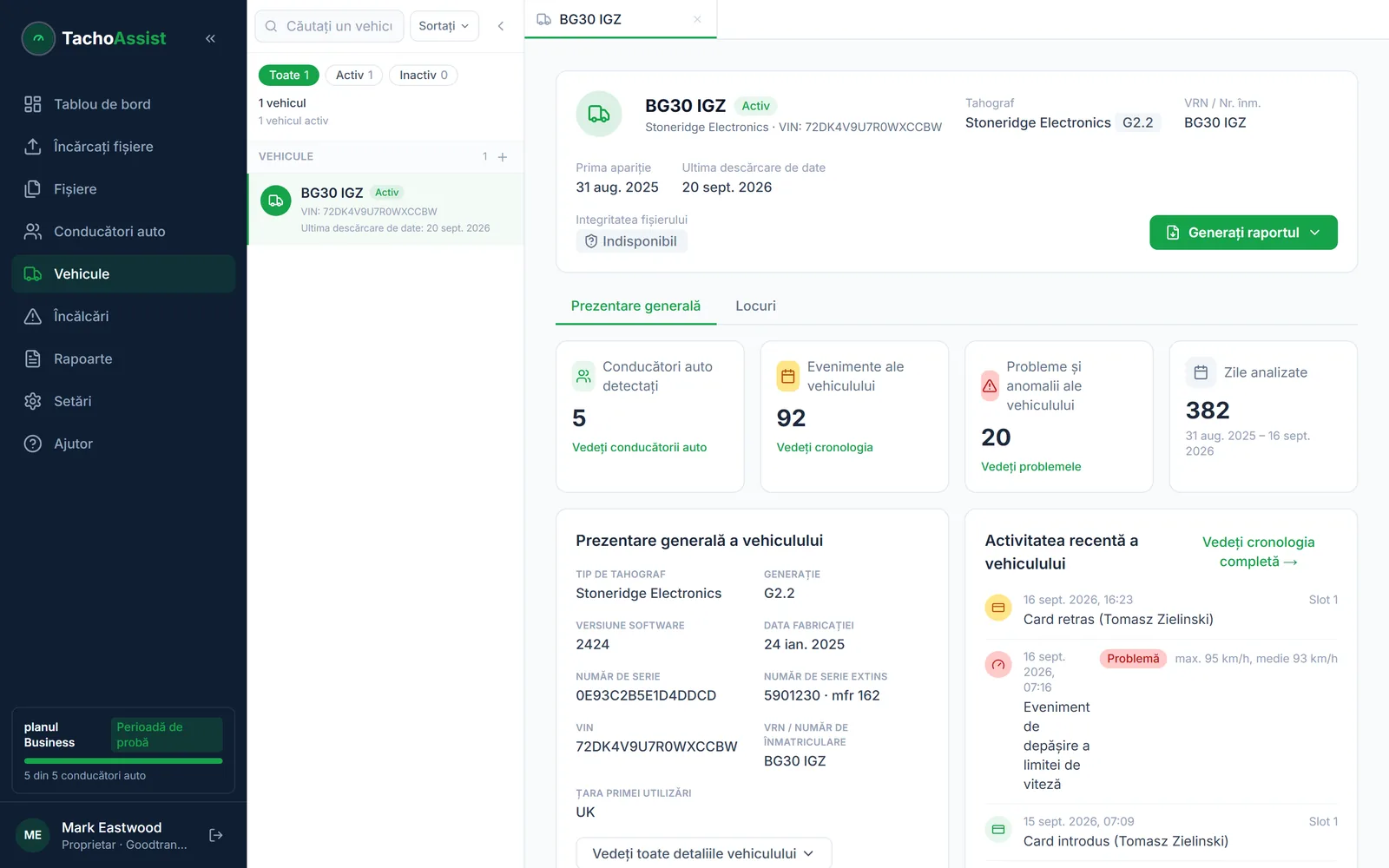The height and width of the screenshot is (868, 1389).
Task: Click the Card retras activity icon
Action: (x=998, y=608)
